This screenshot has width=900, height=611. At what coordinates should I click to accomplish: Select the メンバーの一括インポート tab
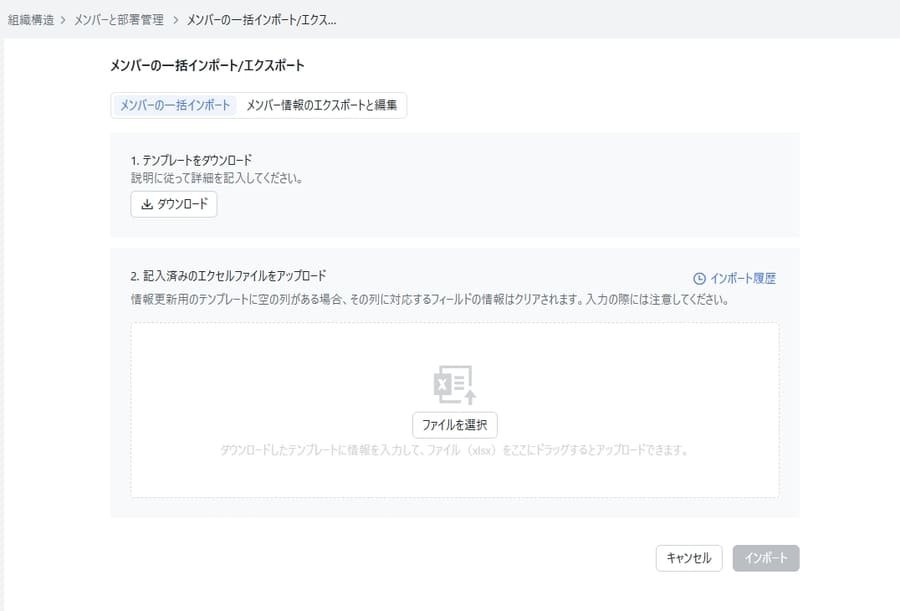(x=174, y=104)
